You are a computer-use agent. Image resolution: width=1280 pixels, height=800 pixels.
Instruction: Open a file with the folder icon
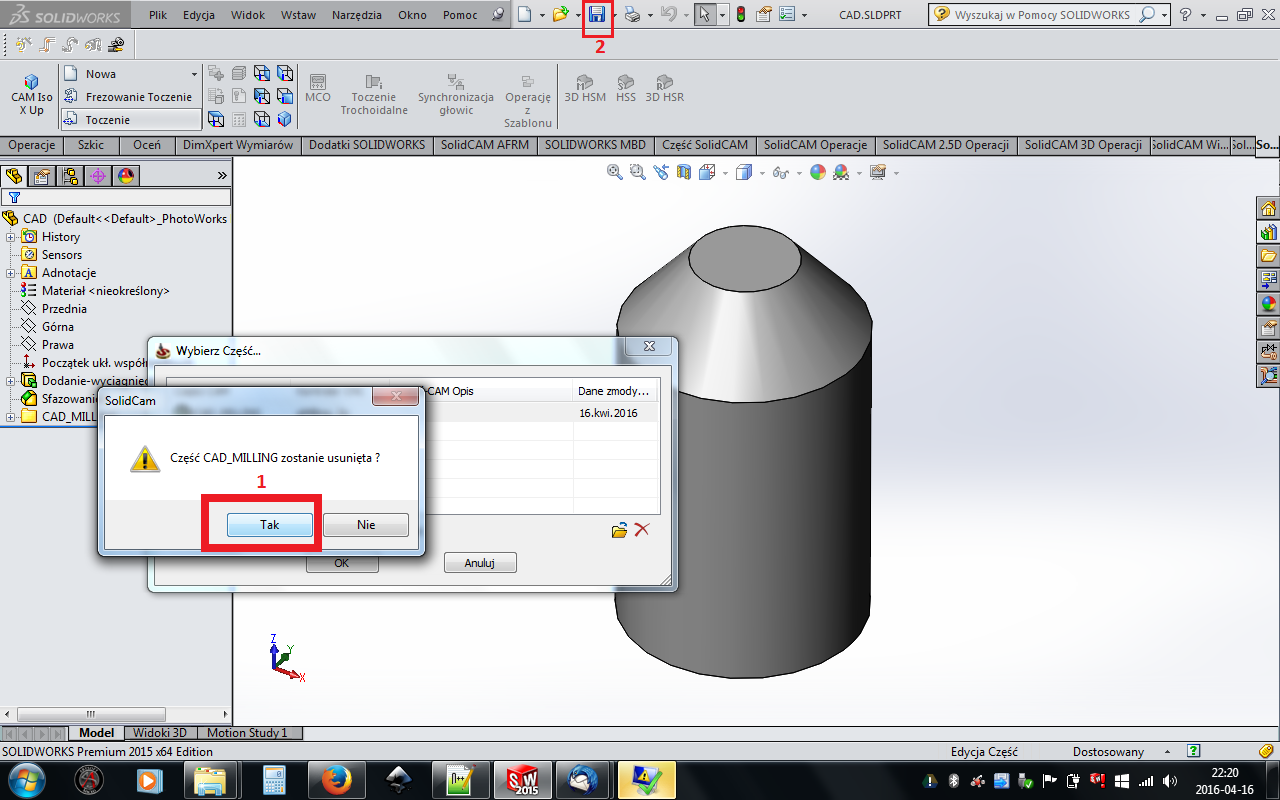coord(561,15)
